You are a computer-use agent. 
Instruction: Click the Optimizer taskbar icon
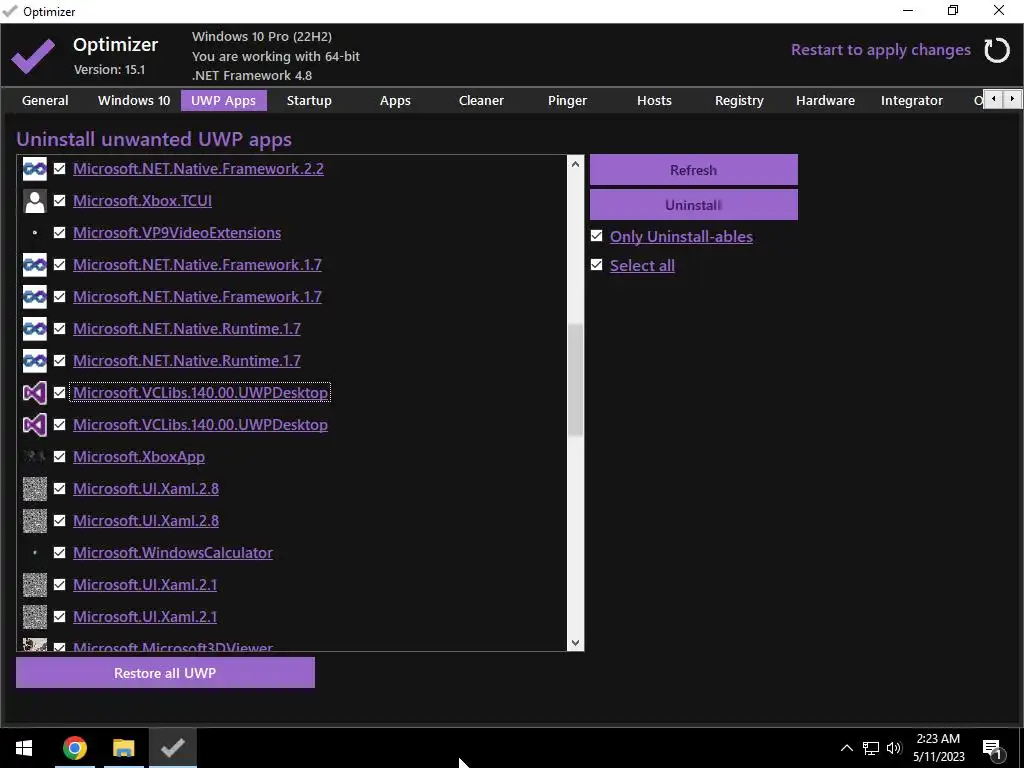point(172,748)
